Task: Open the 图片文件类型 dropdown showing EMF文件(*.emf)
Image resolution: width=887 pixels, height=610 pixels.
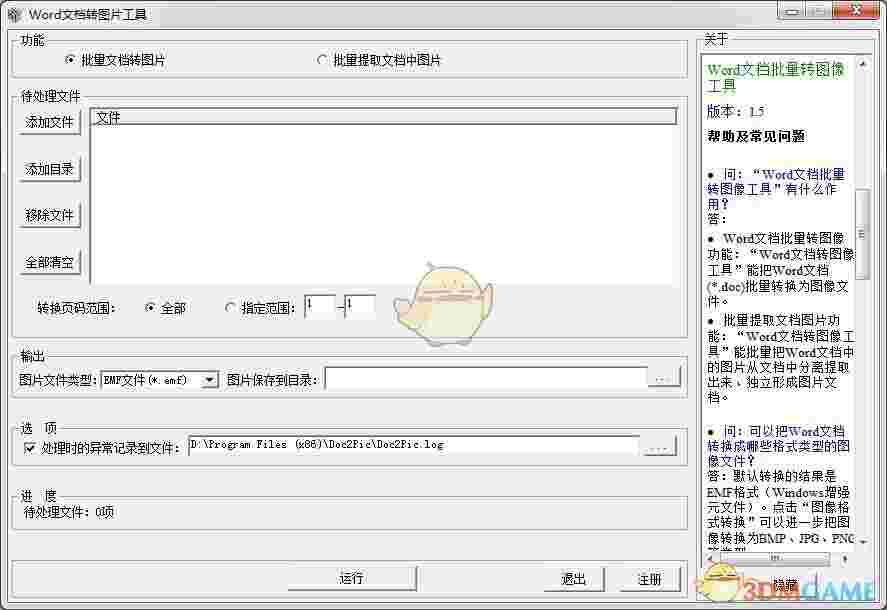Action: point(209,379)
